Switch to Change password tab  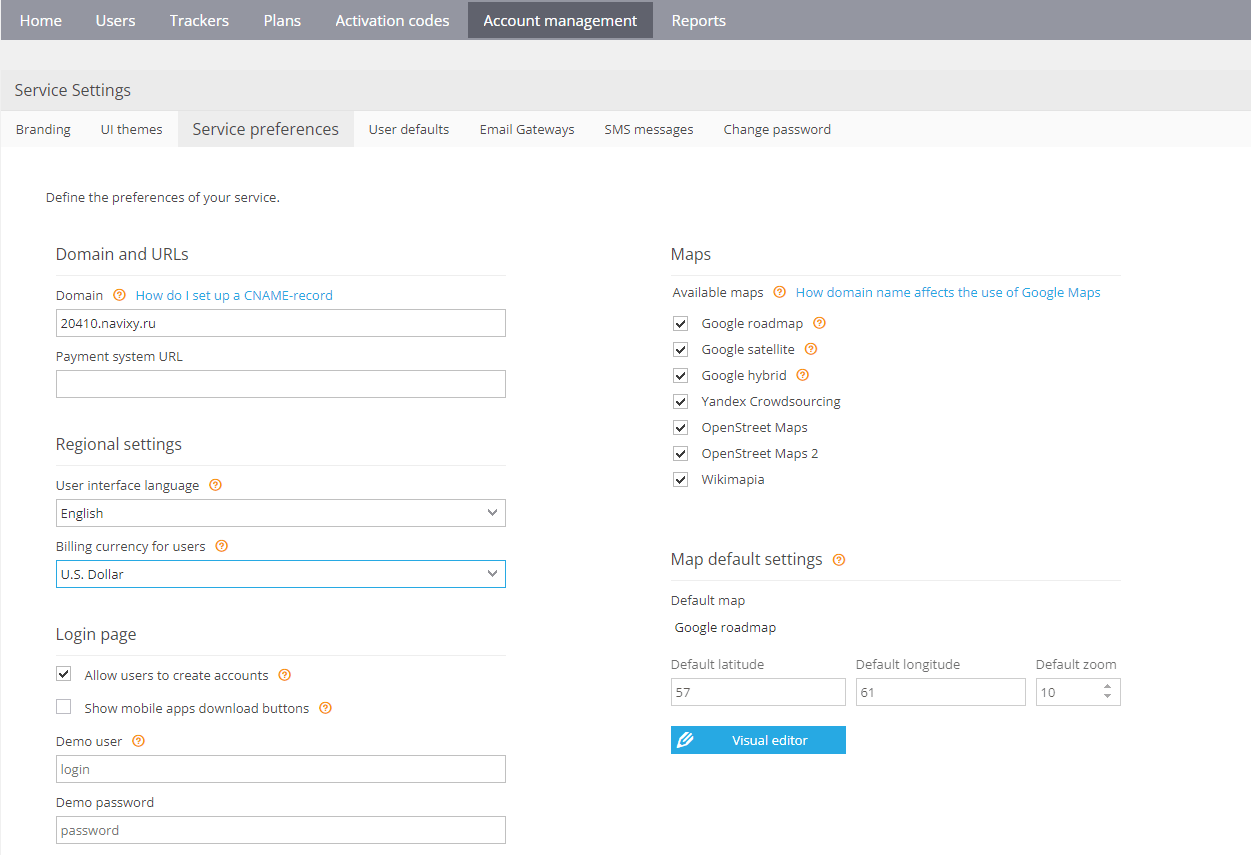pos(777,129)
